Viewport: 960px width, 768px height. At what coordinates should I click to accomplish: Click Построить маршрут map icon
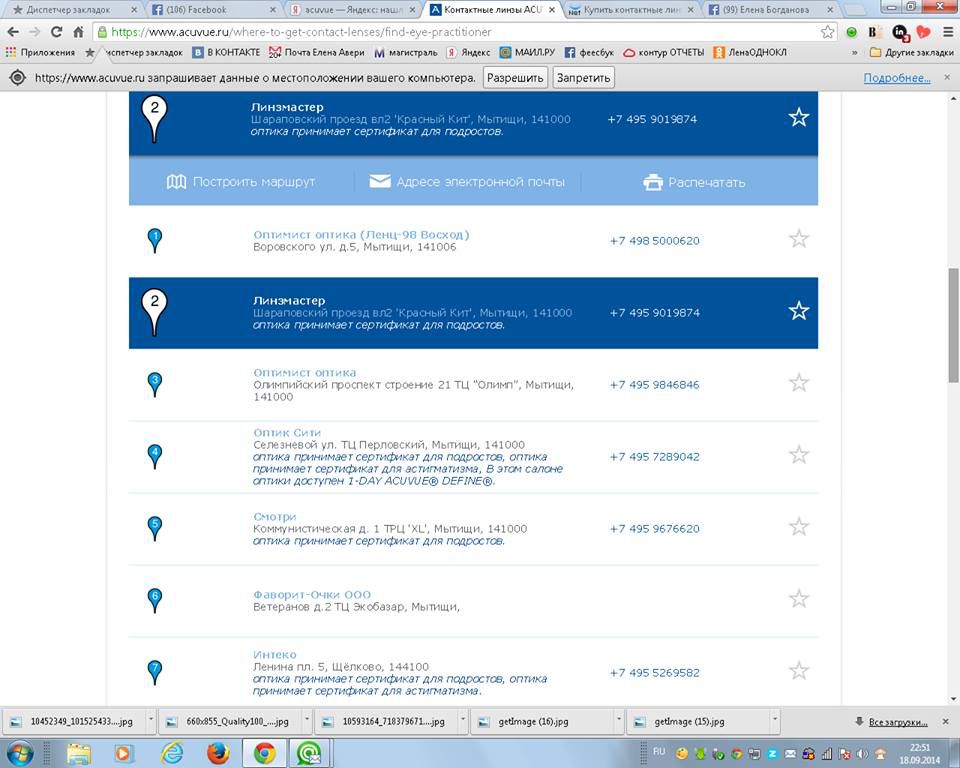tap(176, 182)
